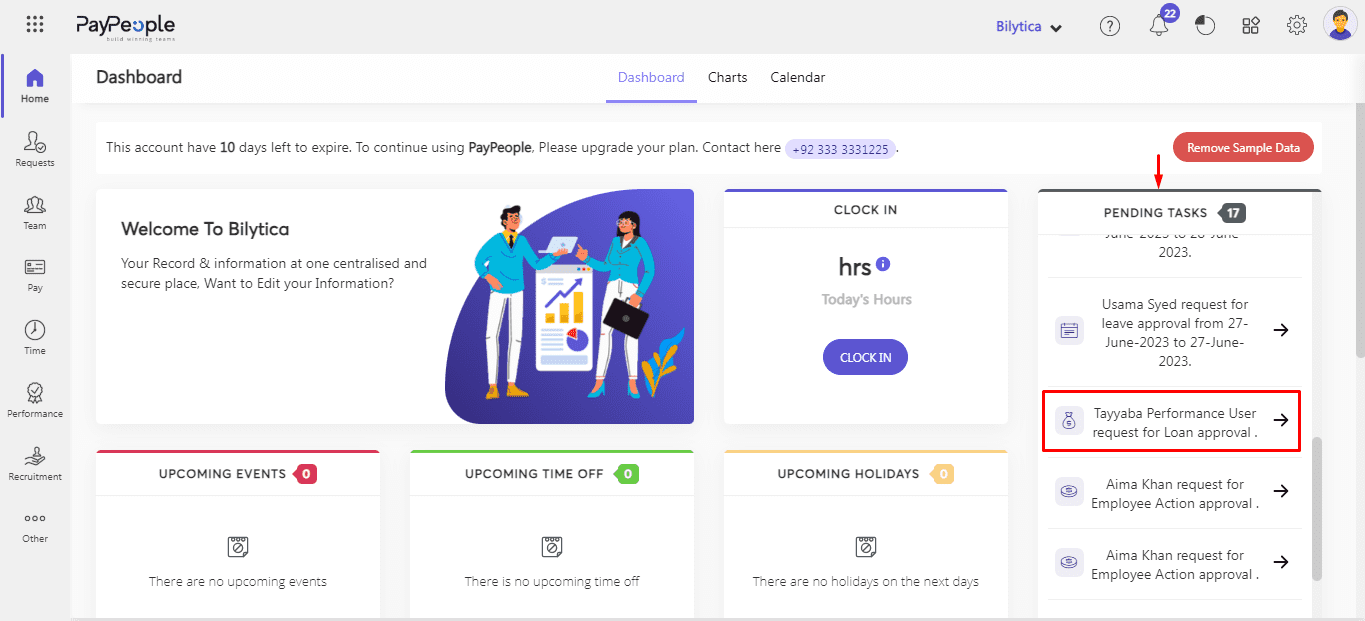Viewport: 1365px width, 621px height.
Task: Open the Team sidebar section
Action: (x=35, y=211)
